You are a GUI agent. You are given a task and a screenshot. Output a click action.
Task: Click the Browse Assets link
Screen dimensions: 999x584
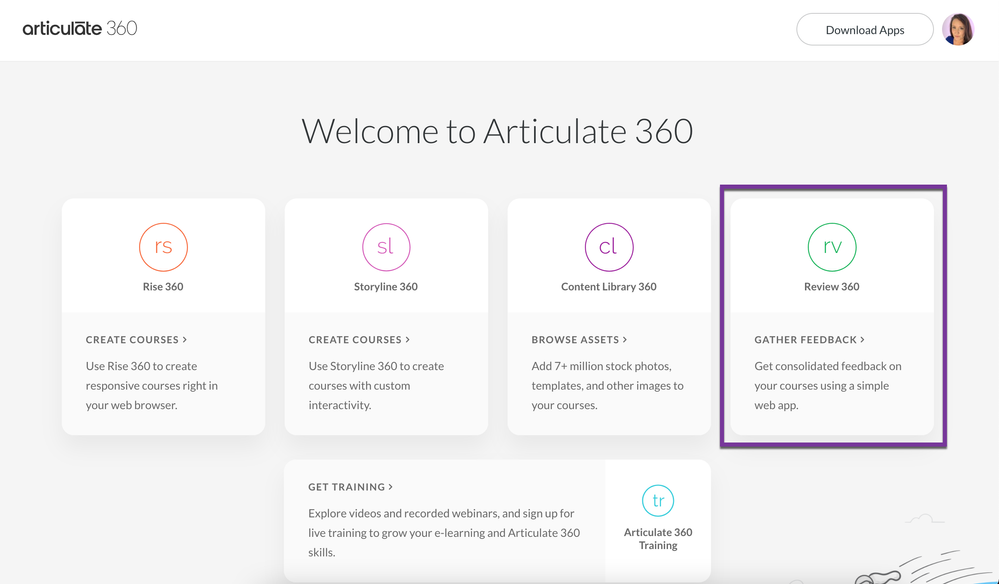click(x=579, y=340)
